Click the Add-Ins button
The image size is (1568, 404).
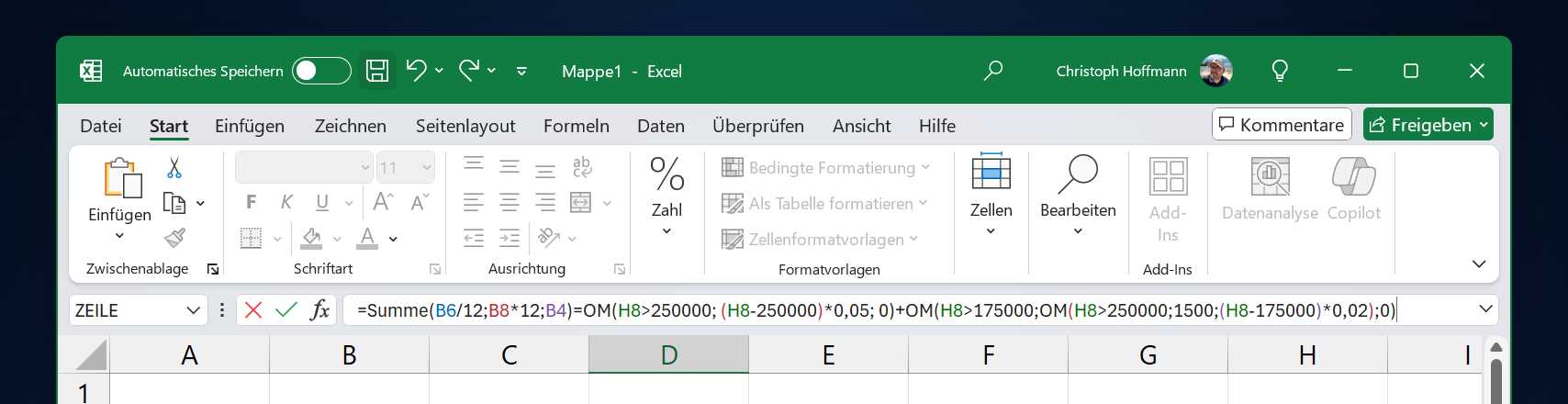click(x=1168, y=200)
